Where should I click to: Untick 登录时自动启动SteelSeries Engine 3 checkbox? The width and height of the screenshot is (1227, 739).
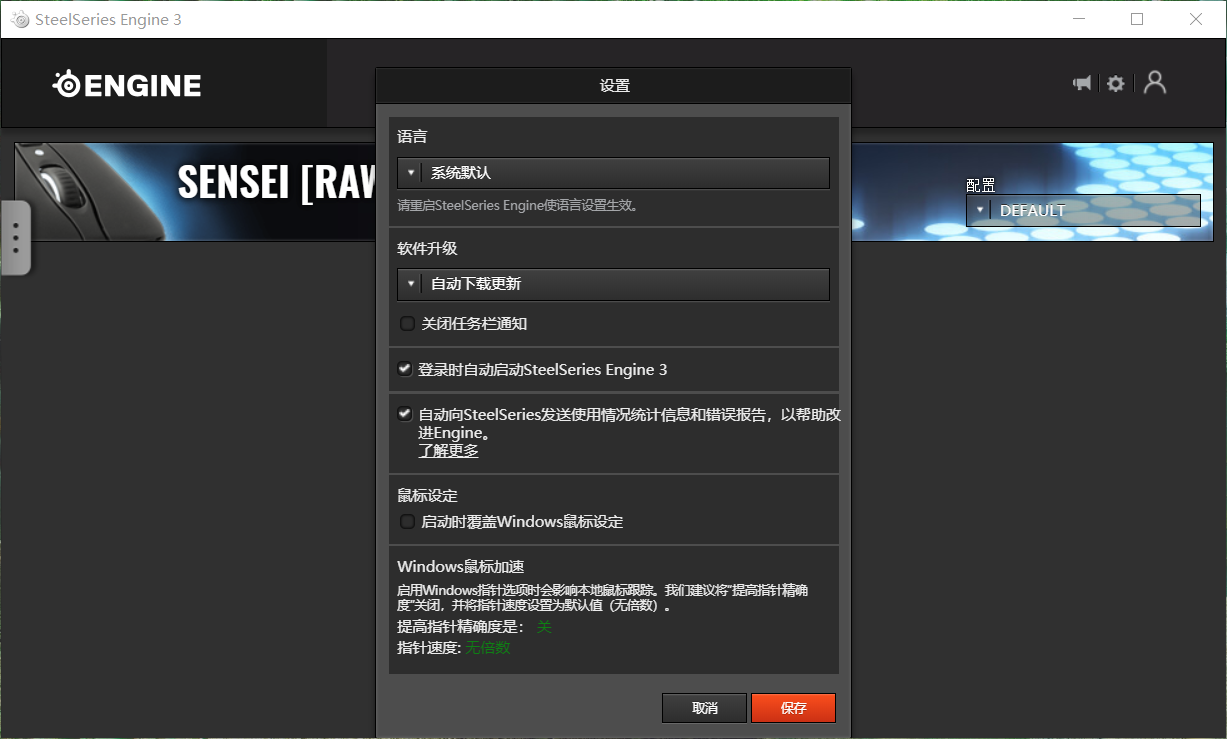point(405,369)
